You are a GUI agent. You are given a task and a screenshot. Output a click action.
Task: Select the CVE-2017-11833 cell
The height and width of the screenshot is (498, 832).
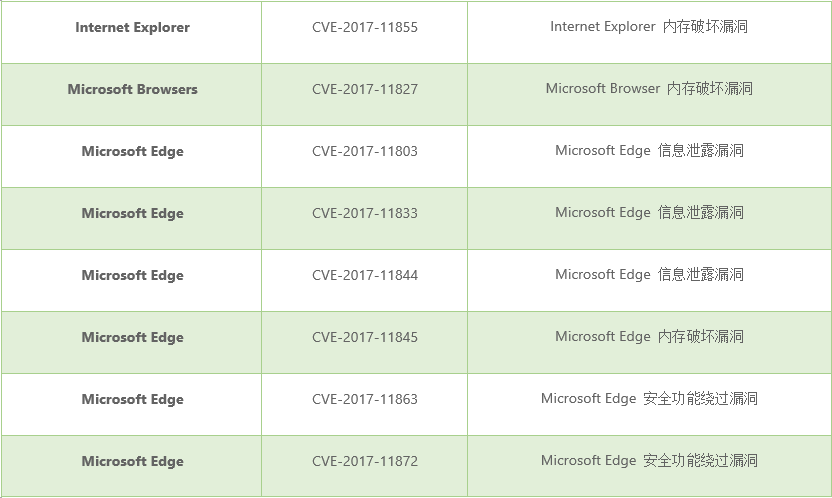point(364,214)
